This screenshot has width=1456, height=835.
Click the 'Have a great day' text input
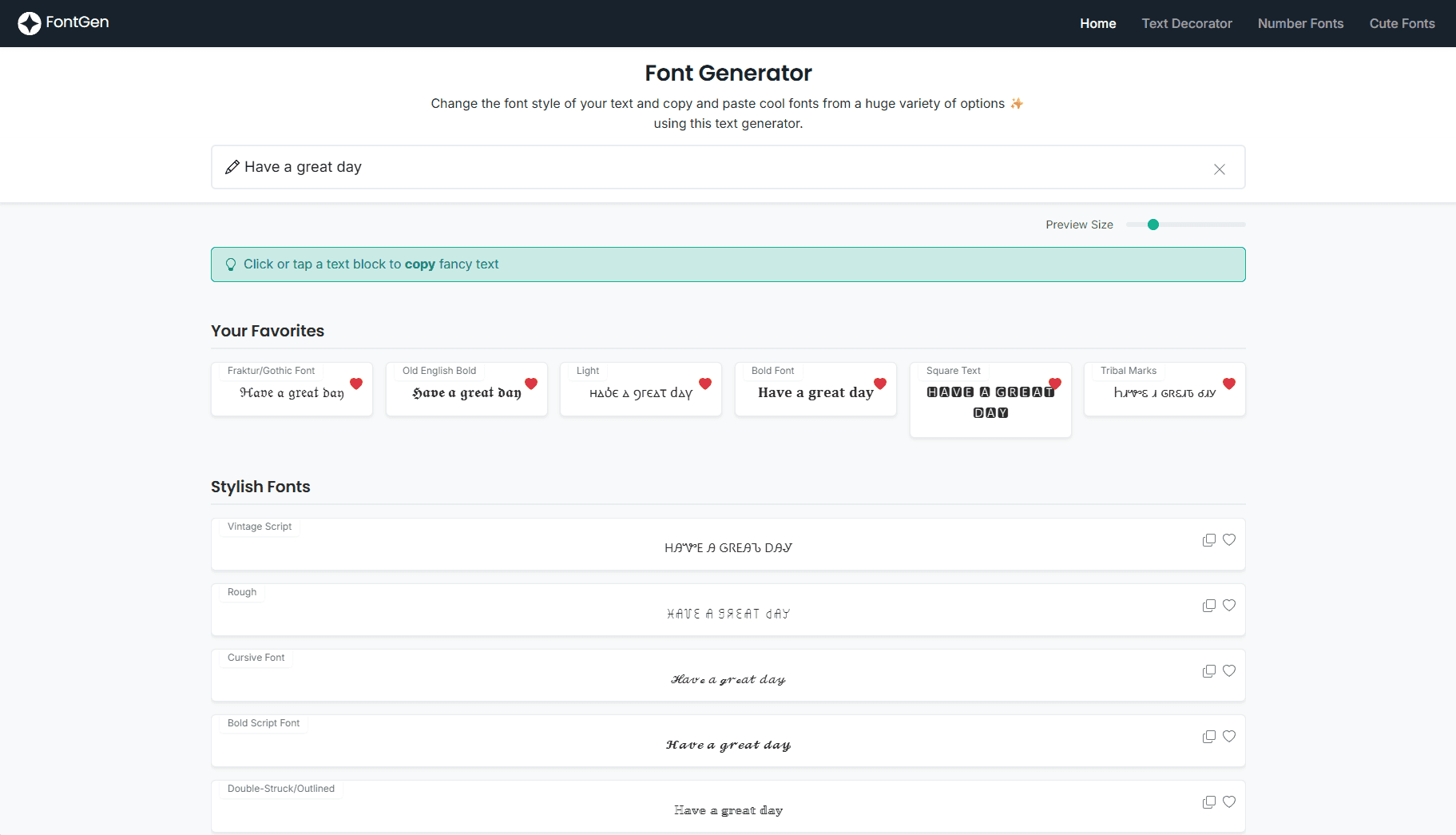tap(719, 167)
